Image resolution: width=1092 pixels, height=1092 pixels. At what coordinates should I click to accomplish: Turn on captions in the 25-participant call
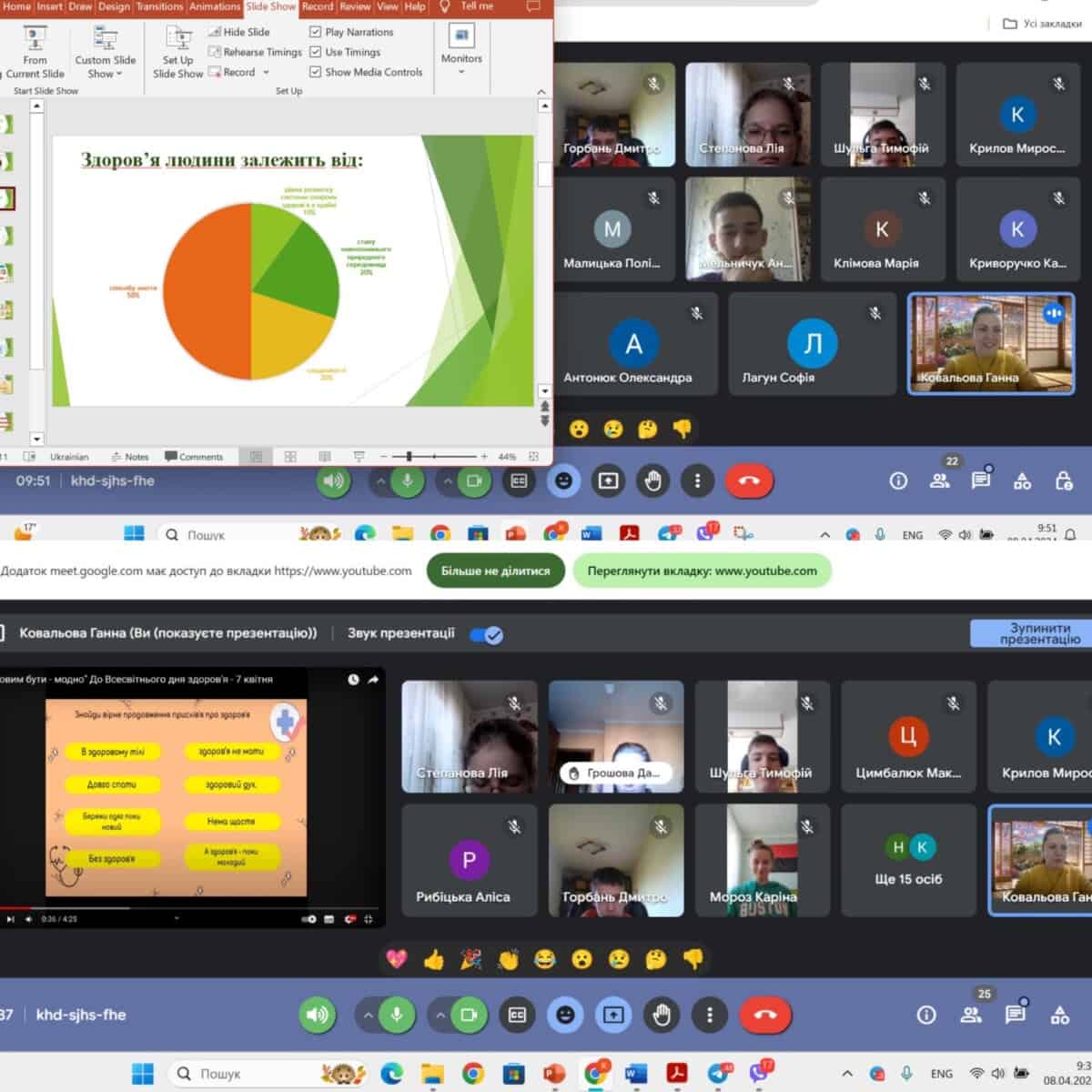(517, 1015)
